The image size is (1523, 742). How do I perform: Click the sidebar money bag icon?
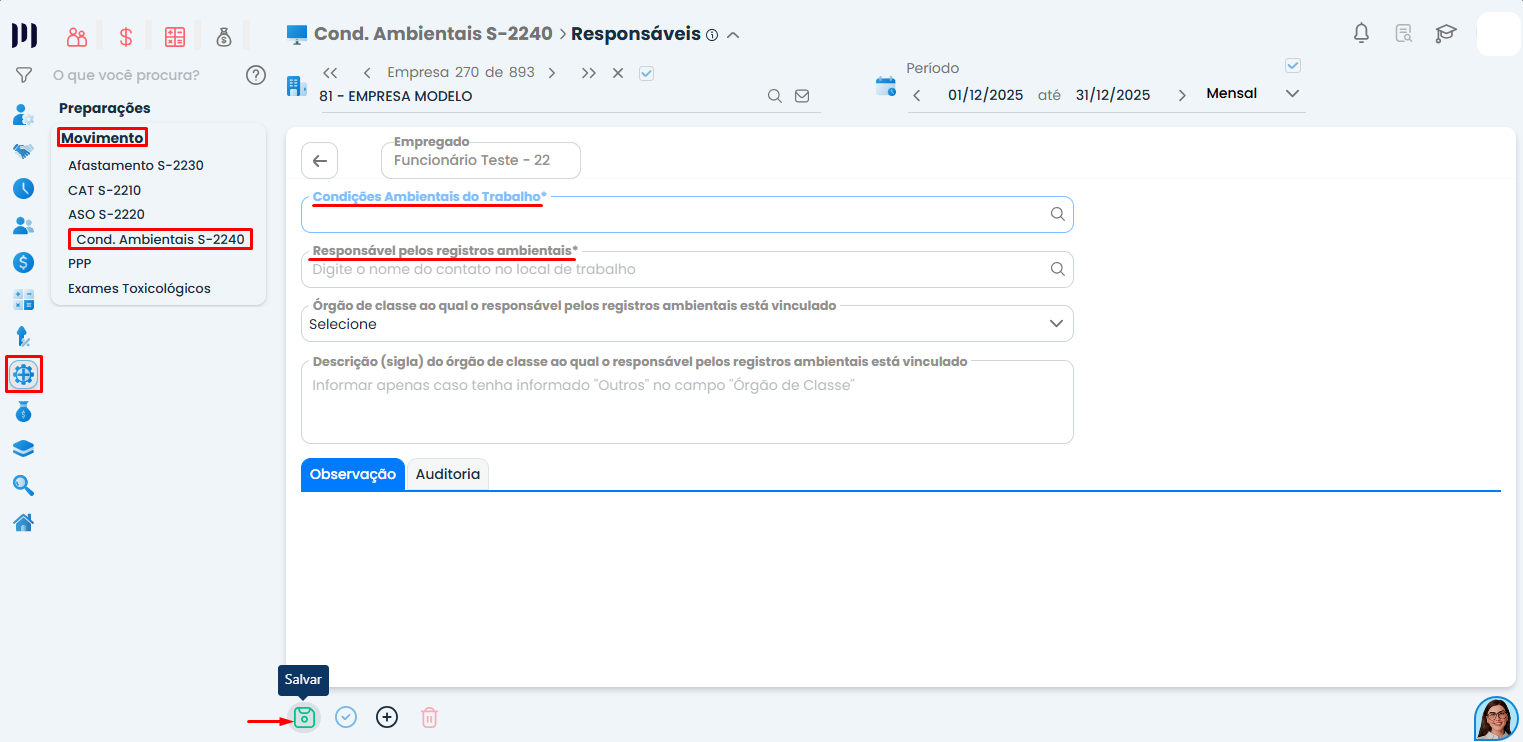23,411
